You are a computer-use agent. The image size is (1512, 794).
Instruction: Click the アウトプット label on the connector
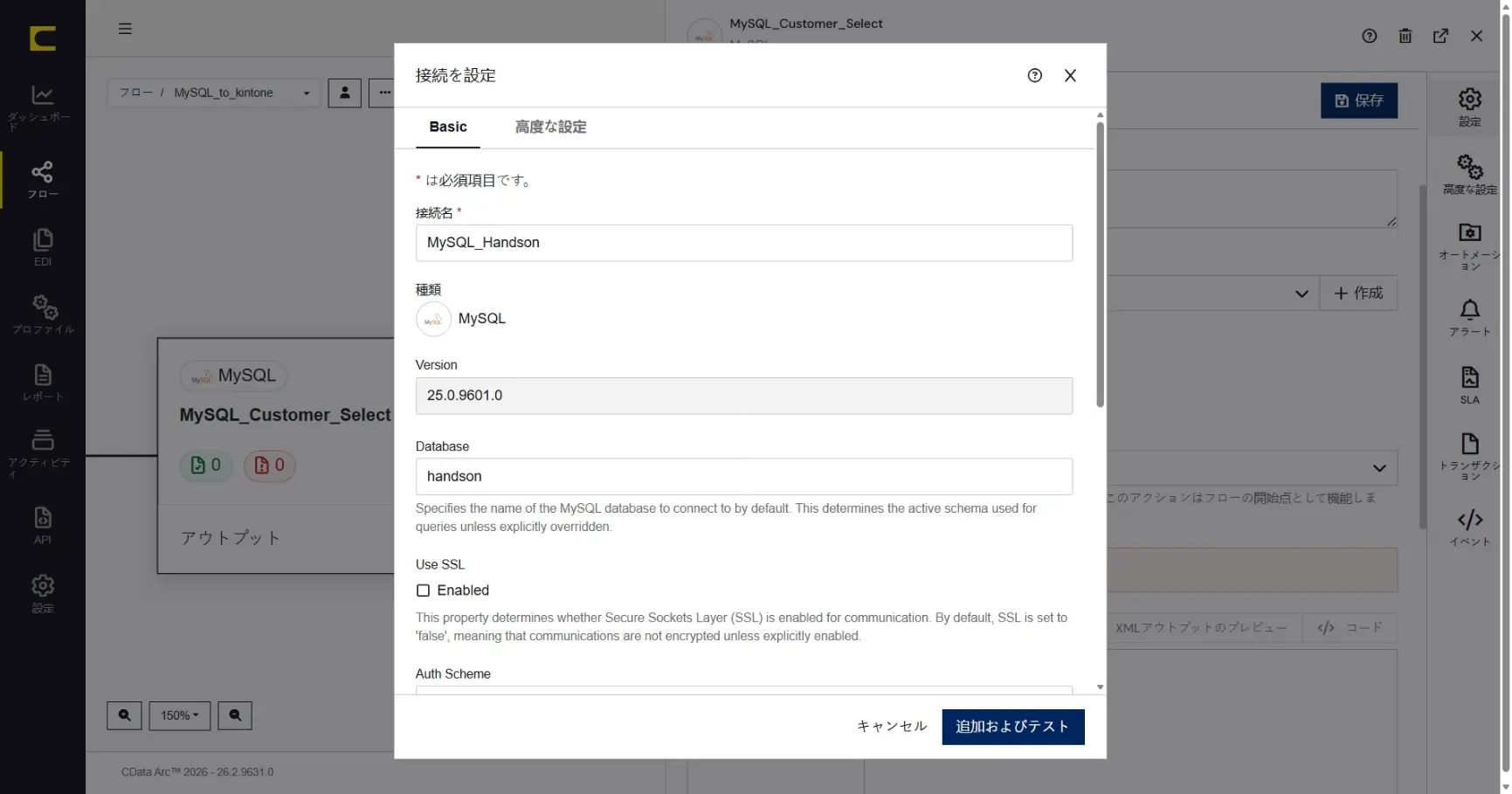click(x=231, y=539)
